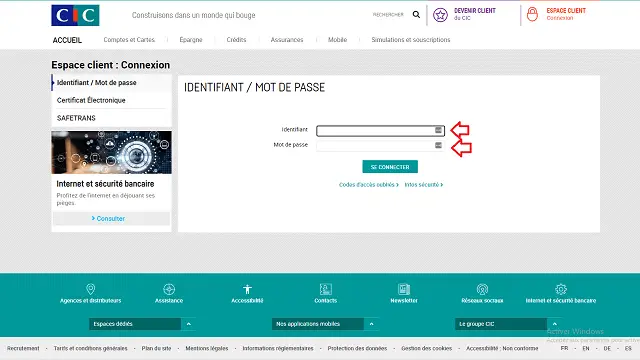Open the Comptes et Cartes menu
This screenshot has width=640, height=360.
click(129, 40)
